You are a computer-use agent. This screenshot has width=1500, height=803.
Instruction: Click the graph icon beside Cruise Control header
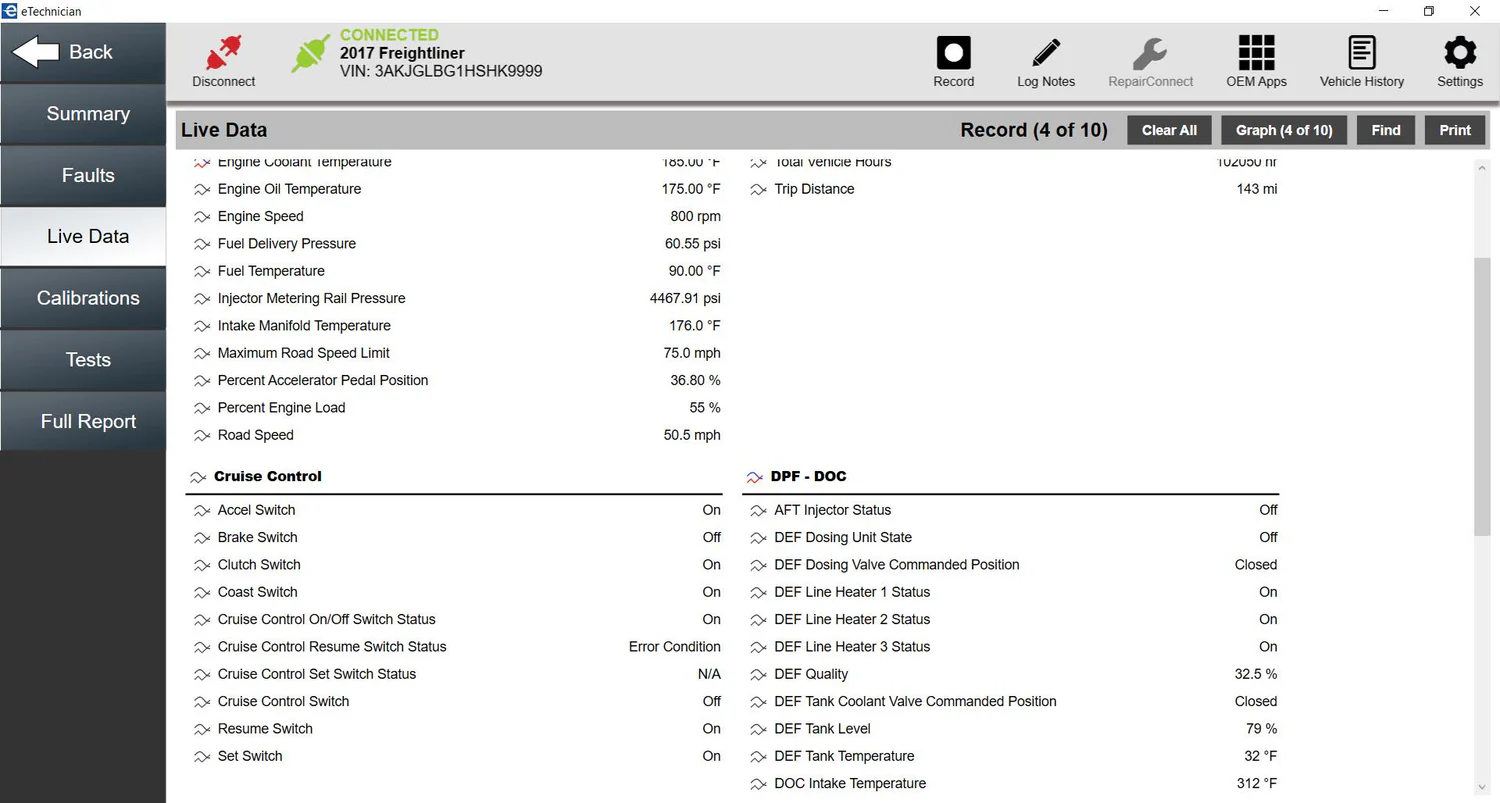[x=199, y=477]
